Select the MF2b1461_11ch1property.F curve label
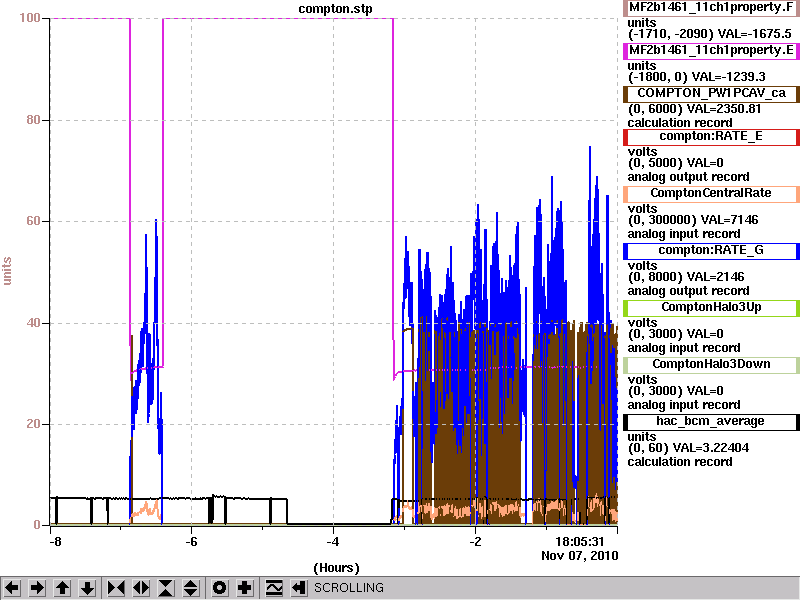 coord(711,8)
